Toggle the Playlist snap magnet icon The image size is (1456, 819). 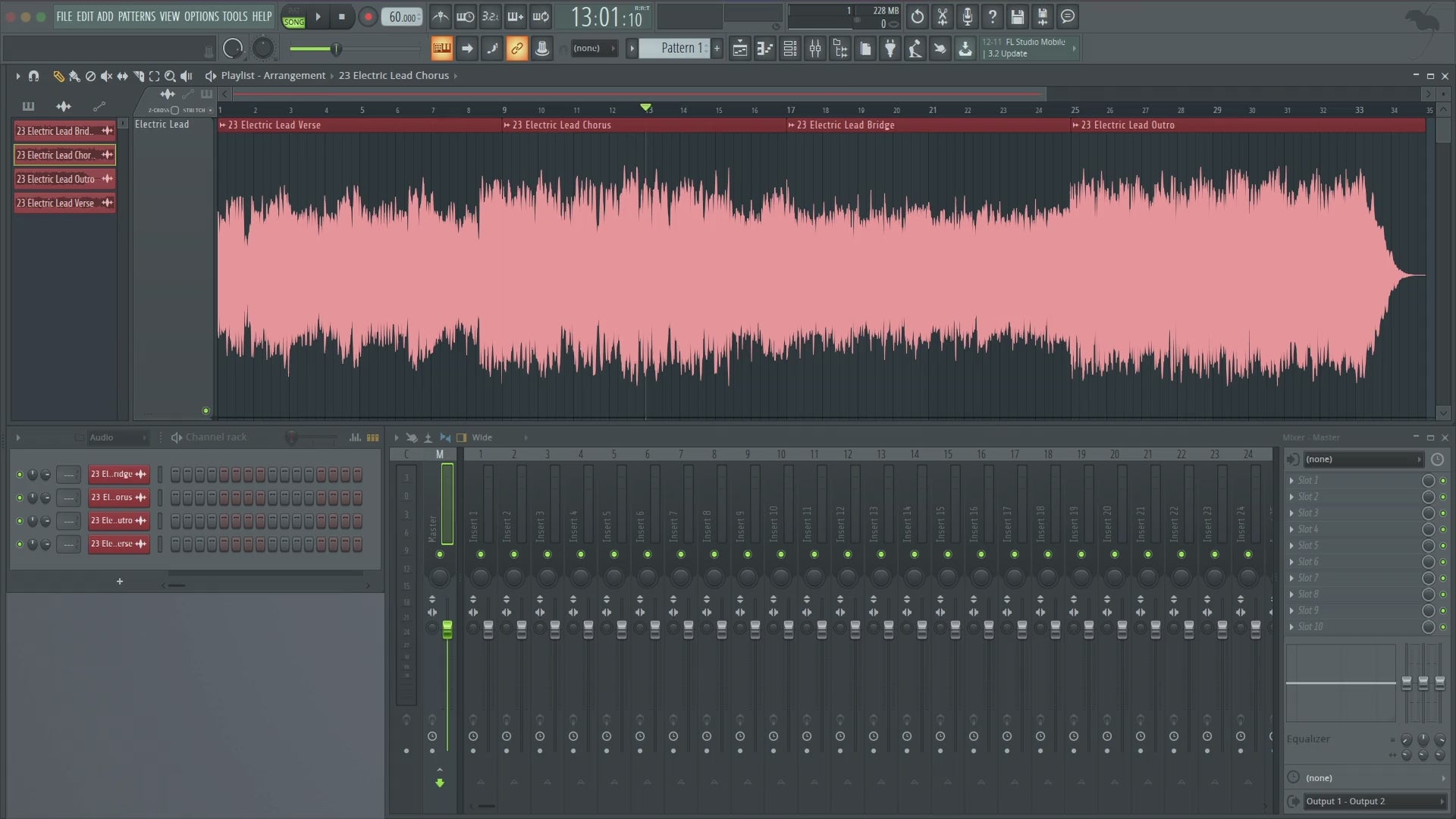click(33, 76)
